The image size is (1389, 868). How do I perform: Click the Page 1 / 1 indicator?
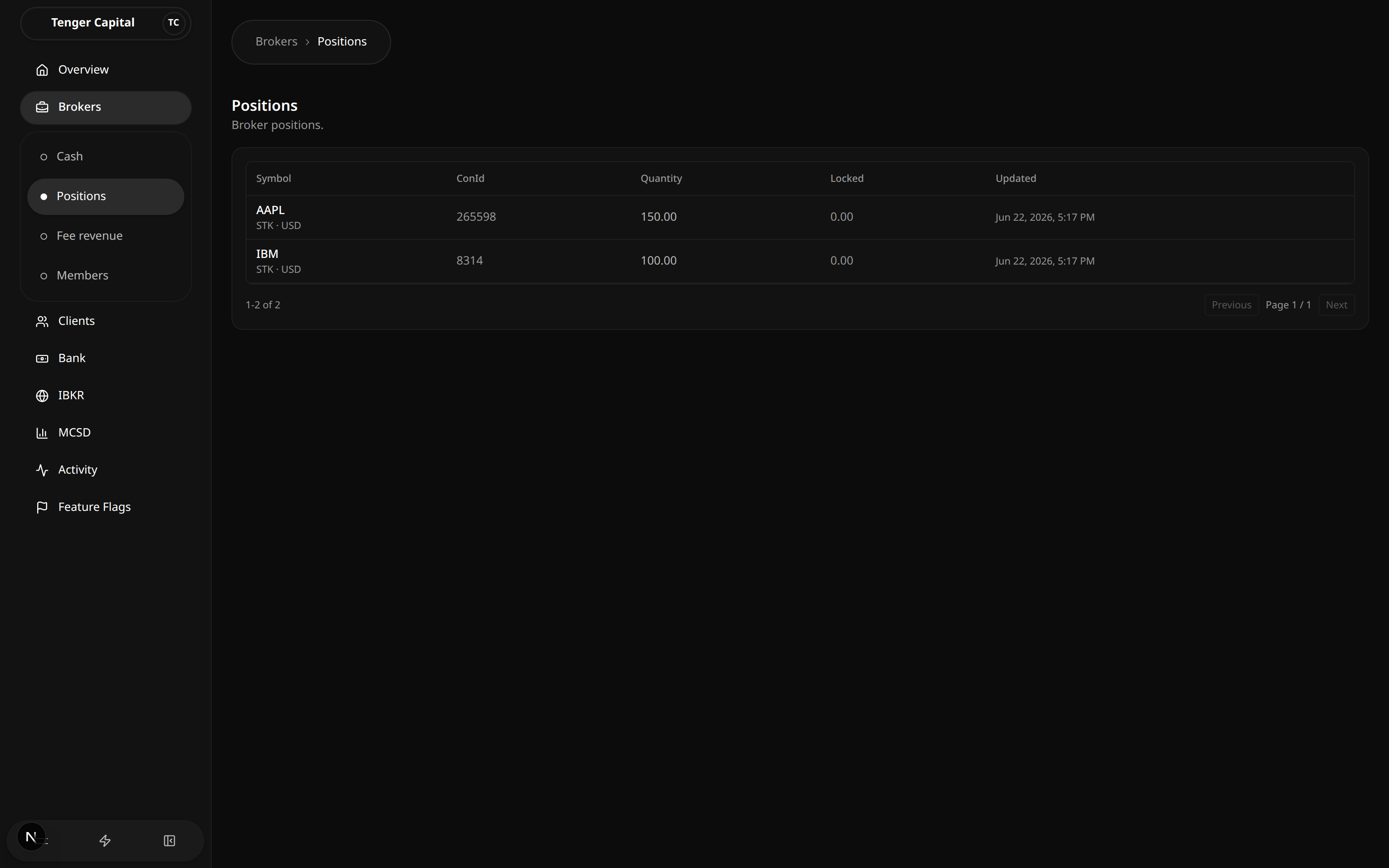1288,305
